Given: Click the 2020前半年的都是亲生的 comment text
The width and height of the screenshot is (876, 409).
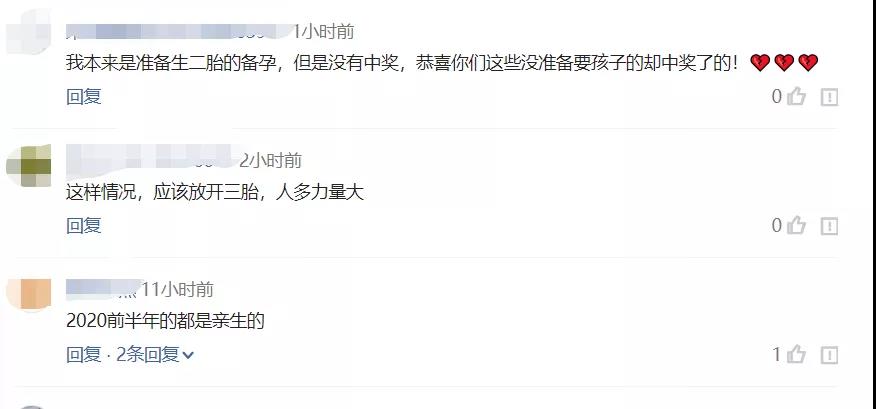Looking at the screenshot, I should (x=165, y=321).
